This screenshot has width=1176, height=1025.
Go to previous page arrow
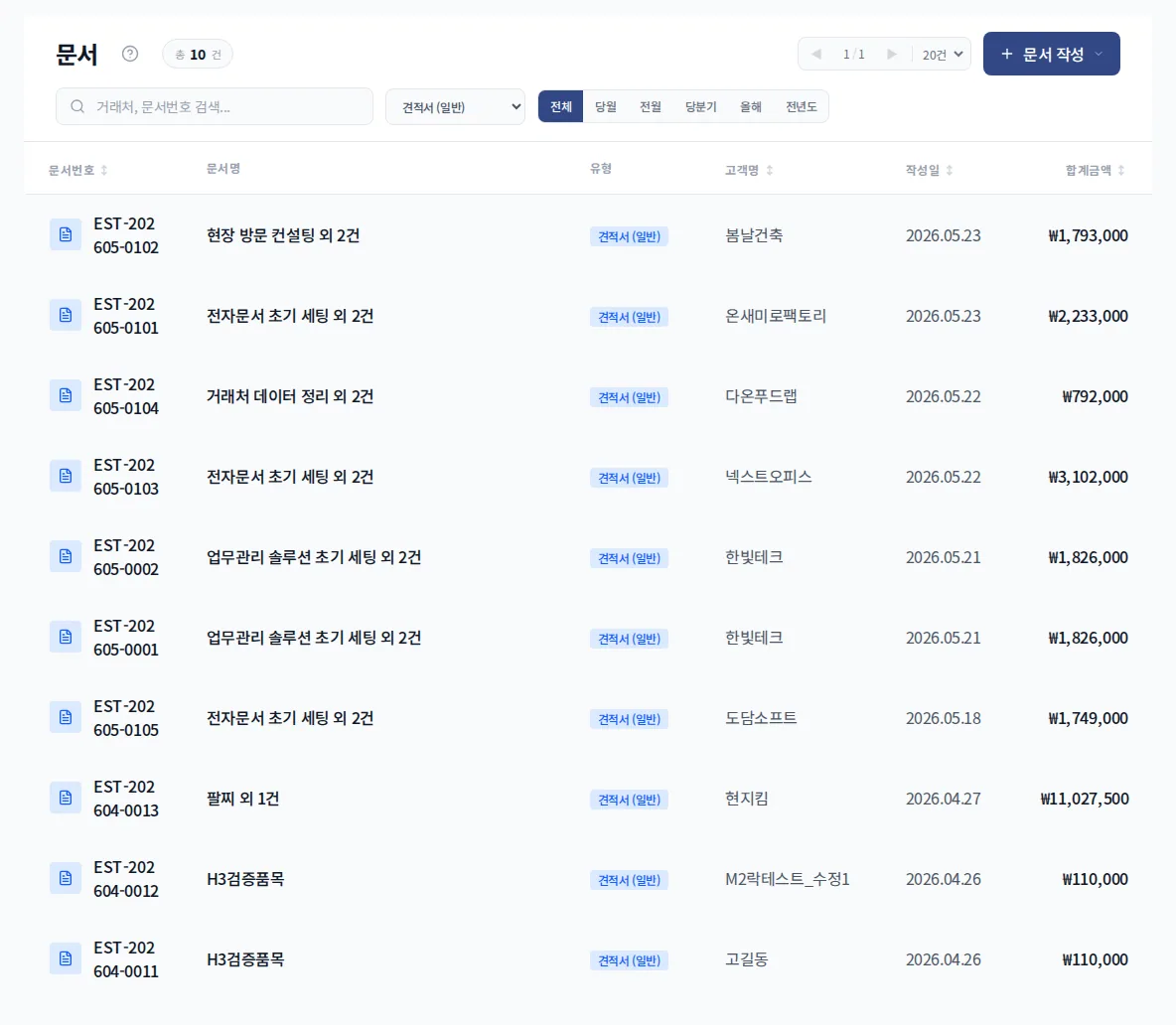816,54
